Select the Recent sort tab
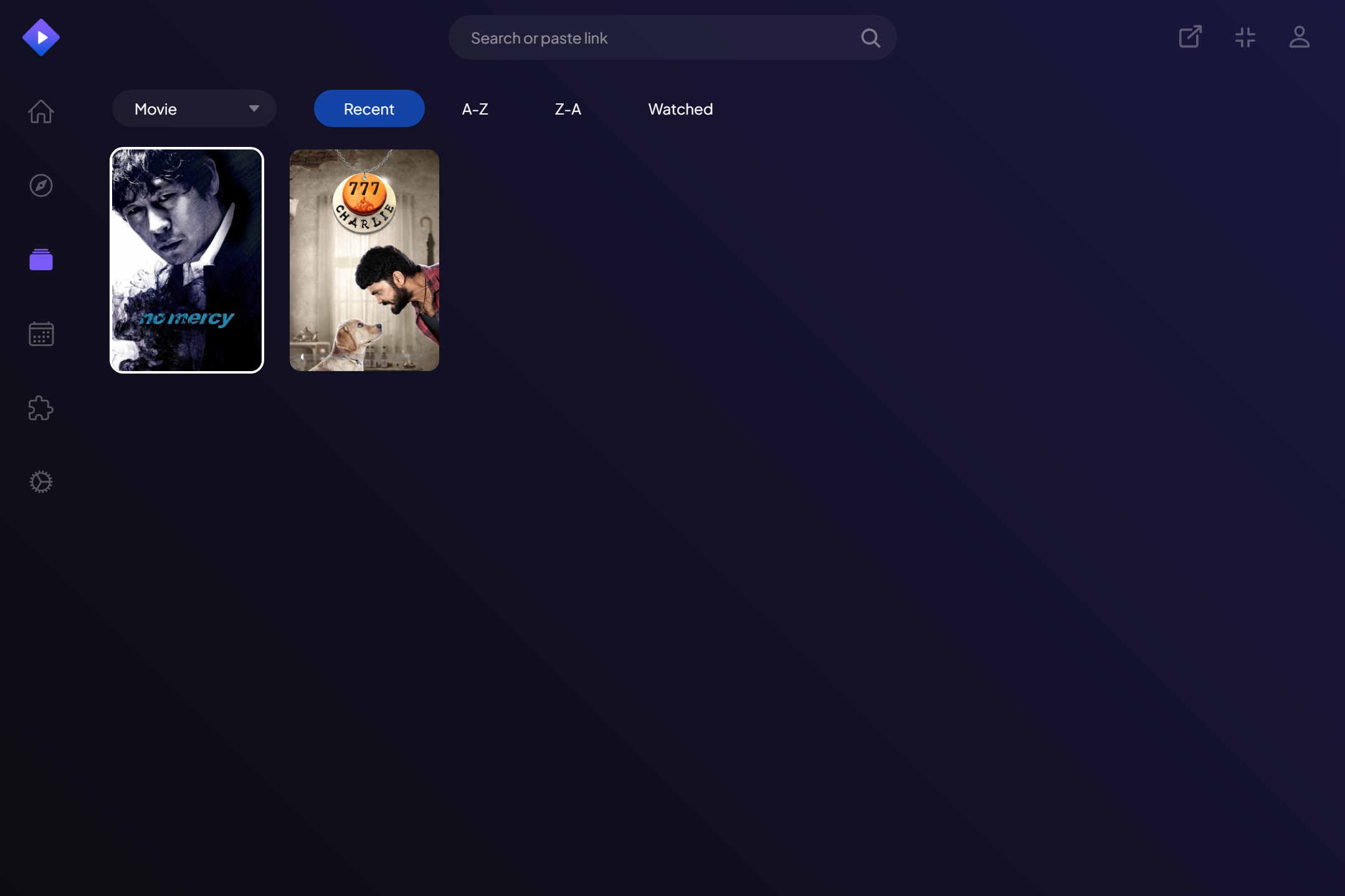Image resolution: width=1345 pixels, height=896 pixels. tap(369, 109)
